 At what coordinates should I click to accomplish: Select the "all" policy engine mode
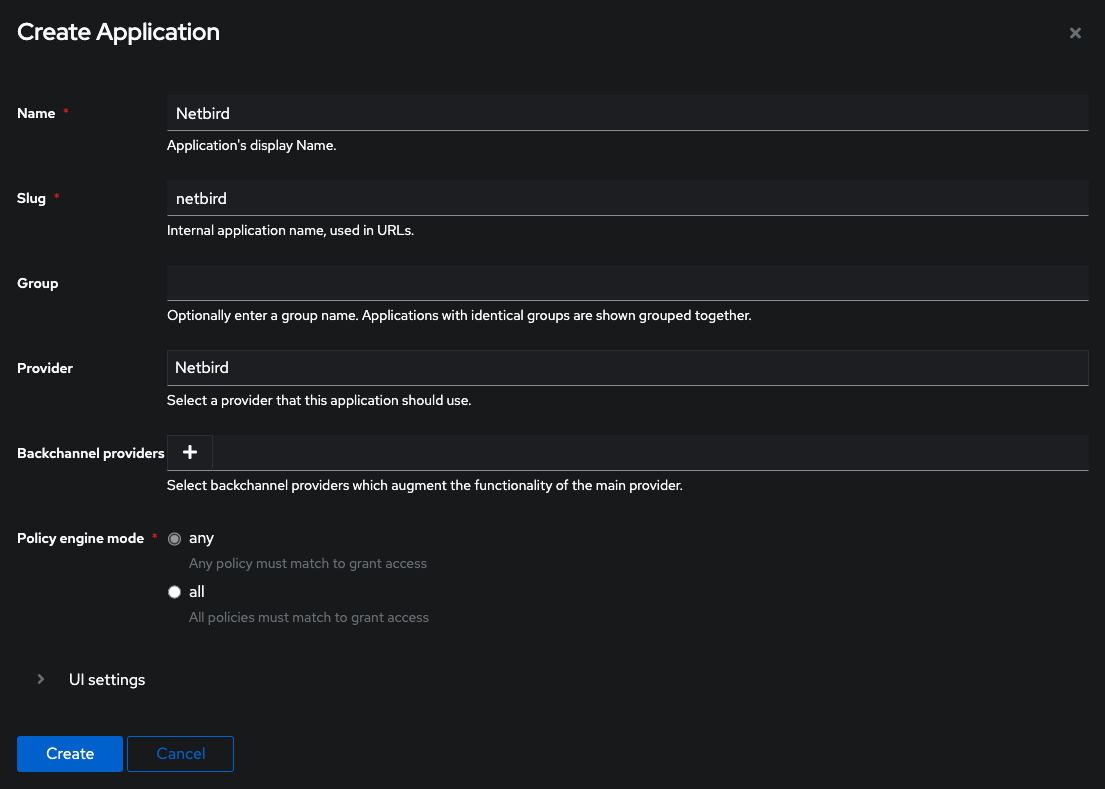point(174,591)
